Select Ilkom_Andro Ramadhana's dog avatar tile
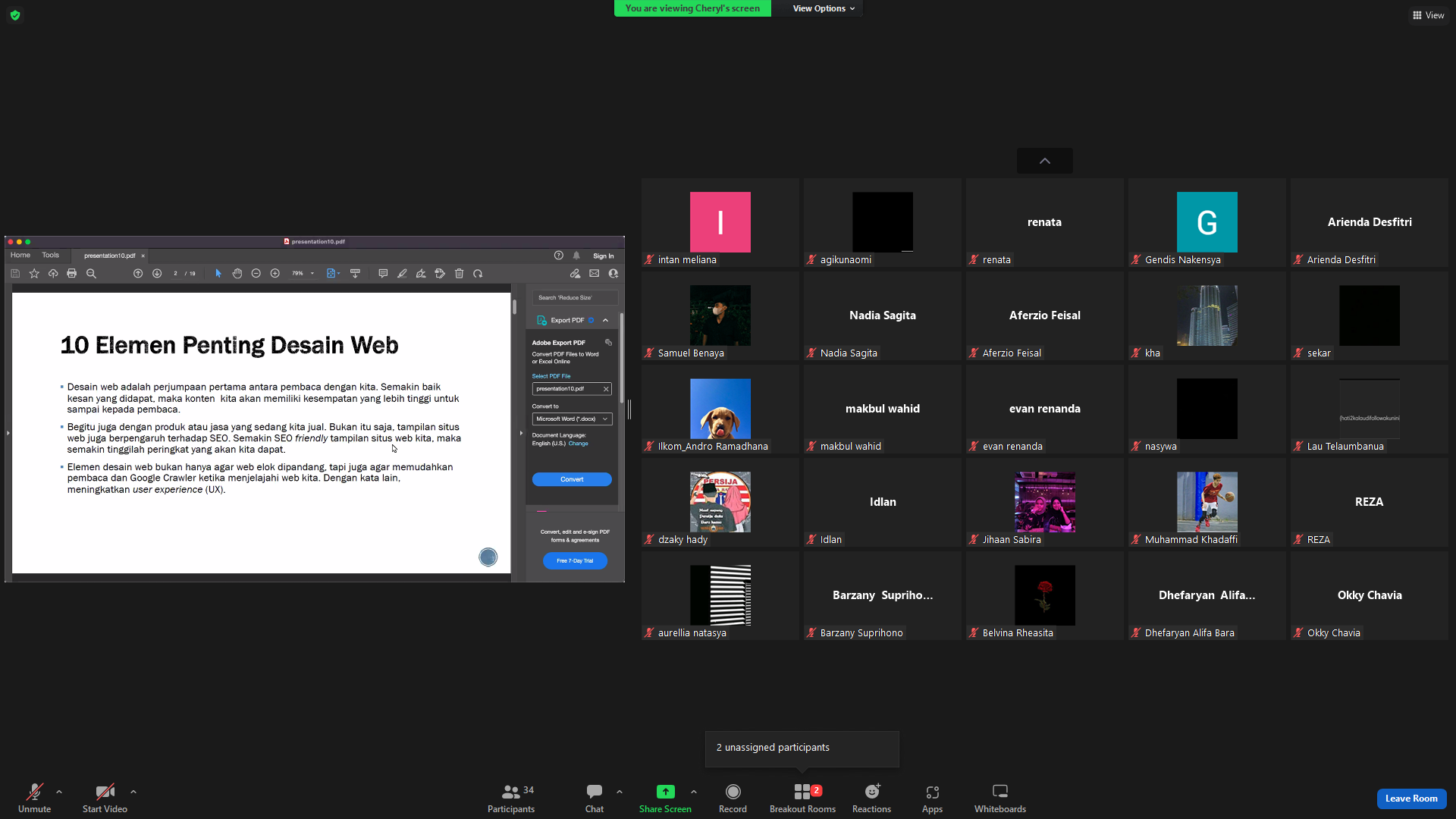Image resolution: width=1456 pixels, height=819 pixels. coord(720,409)
